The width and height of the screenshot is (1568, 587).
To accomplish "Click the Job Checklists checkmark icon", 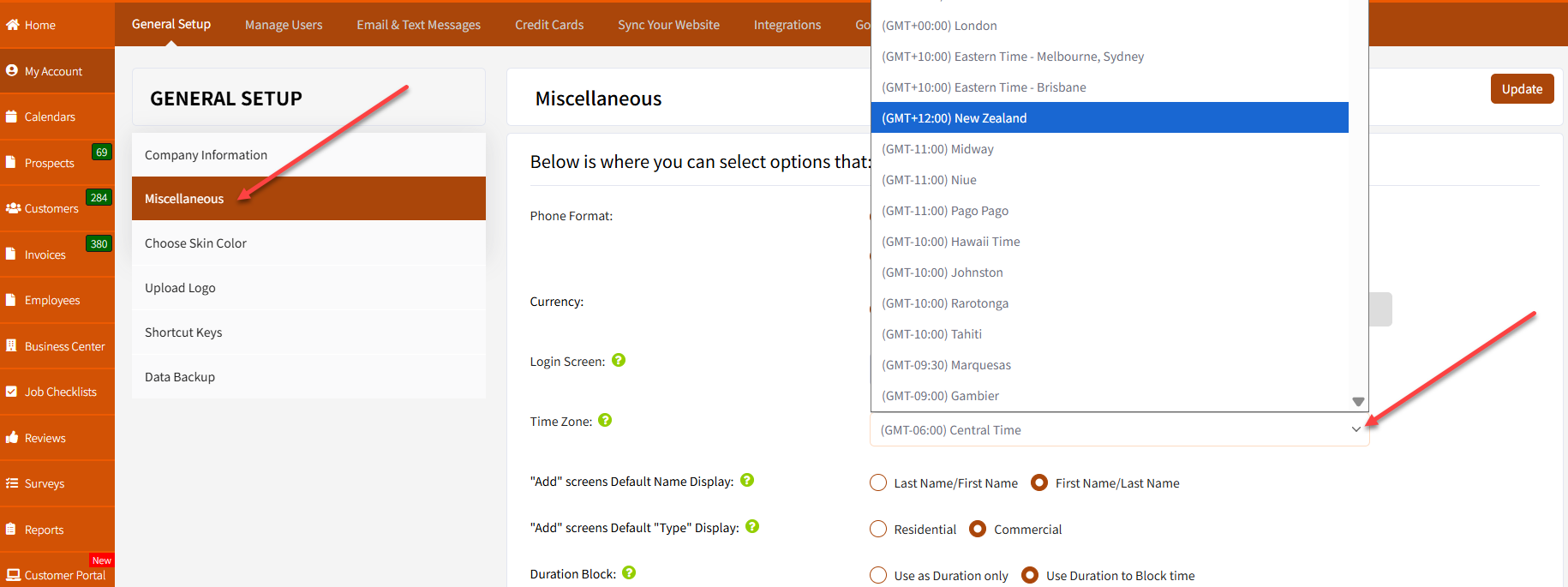I will (x=11, y=392).
